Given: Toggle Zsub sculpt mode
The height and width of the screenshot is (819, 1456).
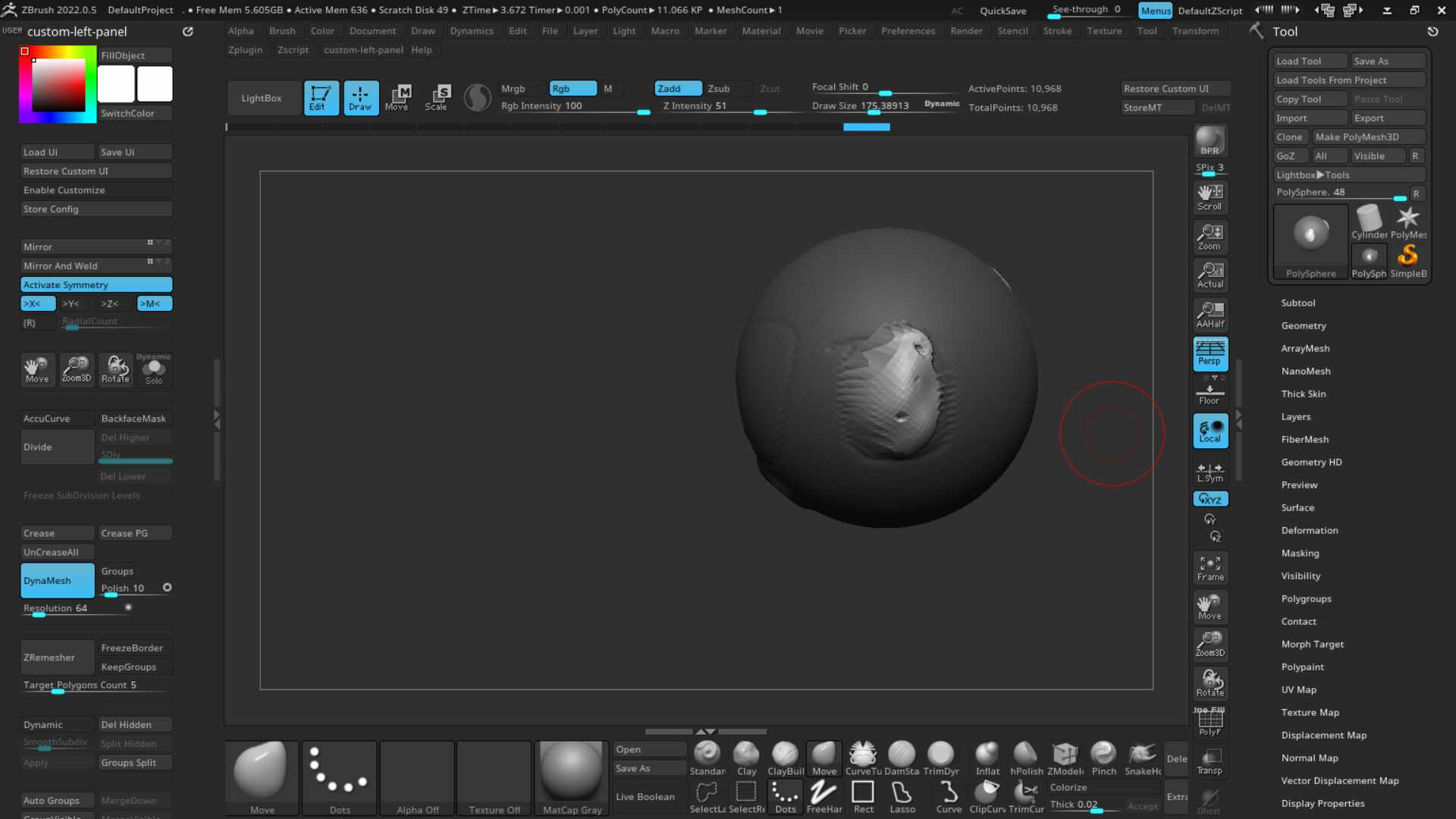Looking at the screenshot, I should pos(718,89).
